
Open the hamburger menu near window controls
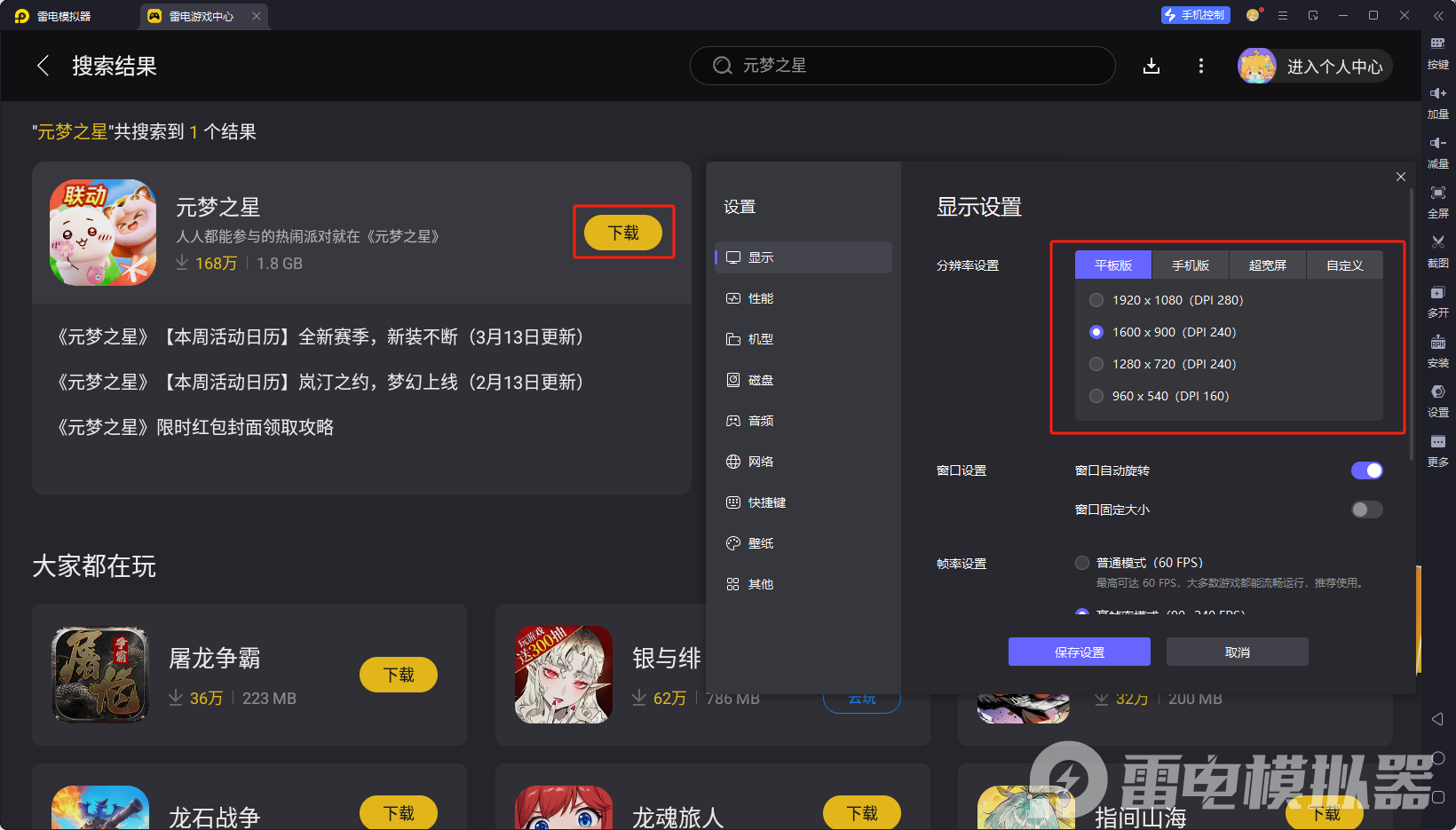pyautogui.click(x=1282, y=15)
